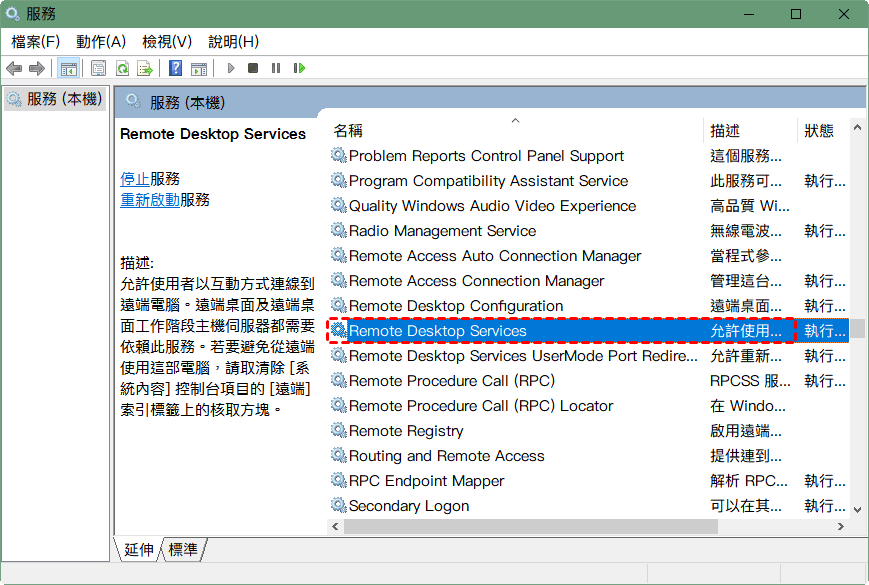869x585 pixels.
Task: Click the Export List toolbar icon
Action: point(145,69)
